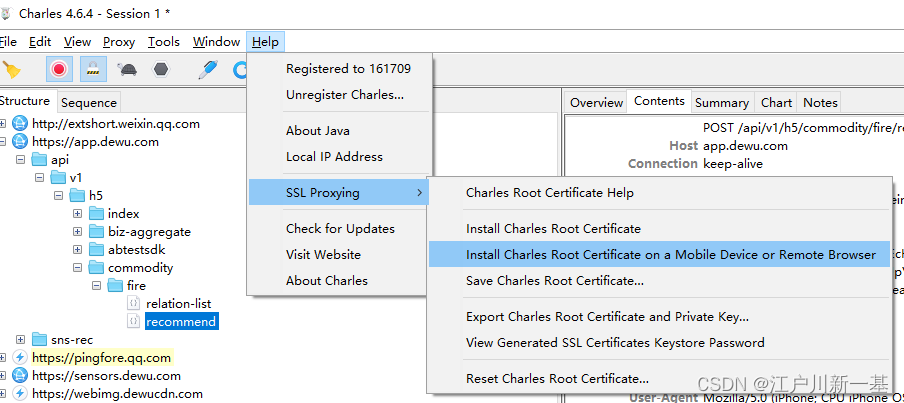Screen dimensions: 904x403
Task: Toggle the hexagon Breakpoints icon
Action: [x=161, y=70]
